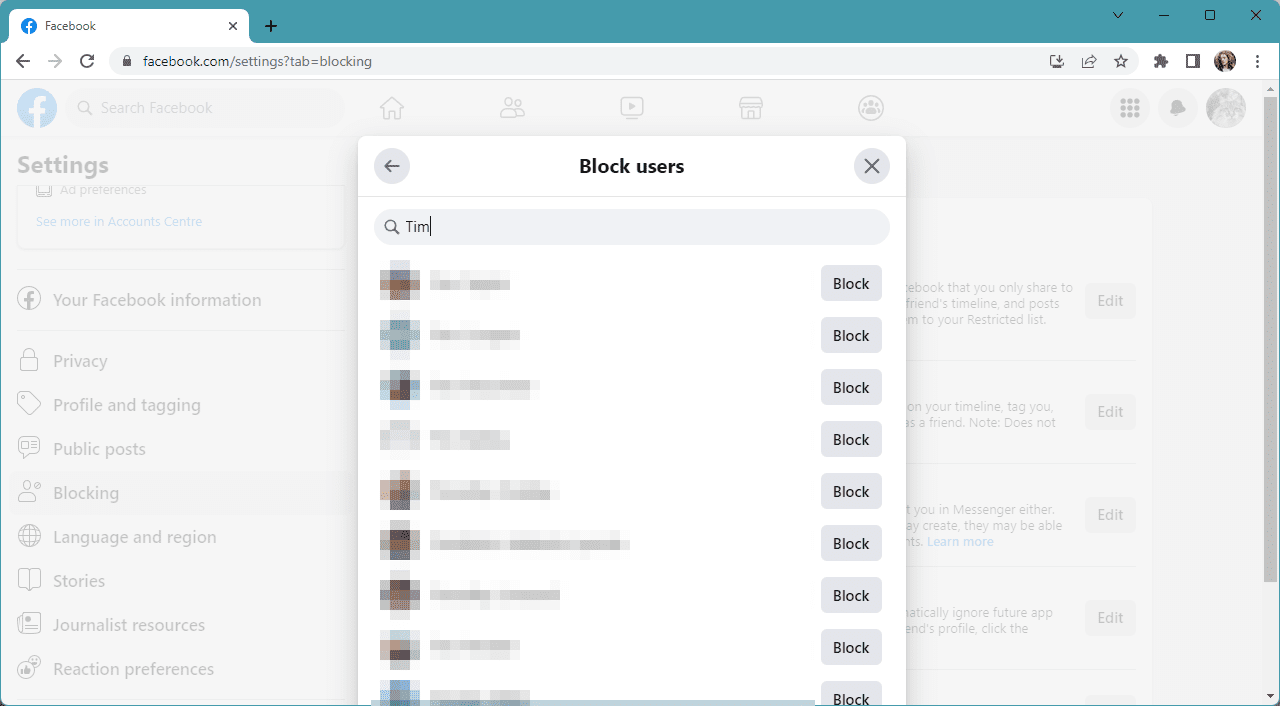Viewport: 1280px width, 706px height.
Task: Select Profile and tagging settings
Action: (x=126, y=405)
